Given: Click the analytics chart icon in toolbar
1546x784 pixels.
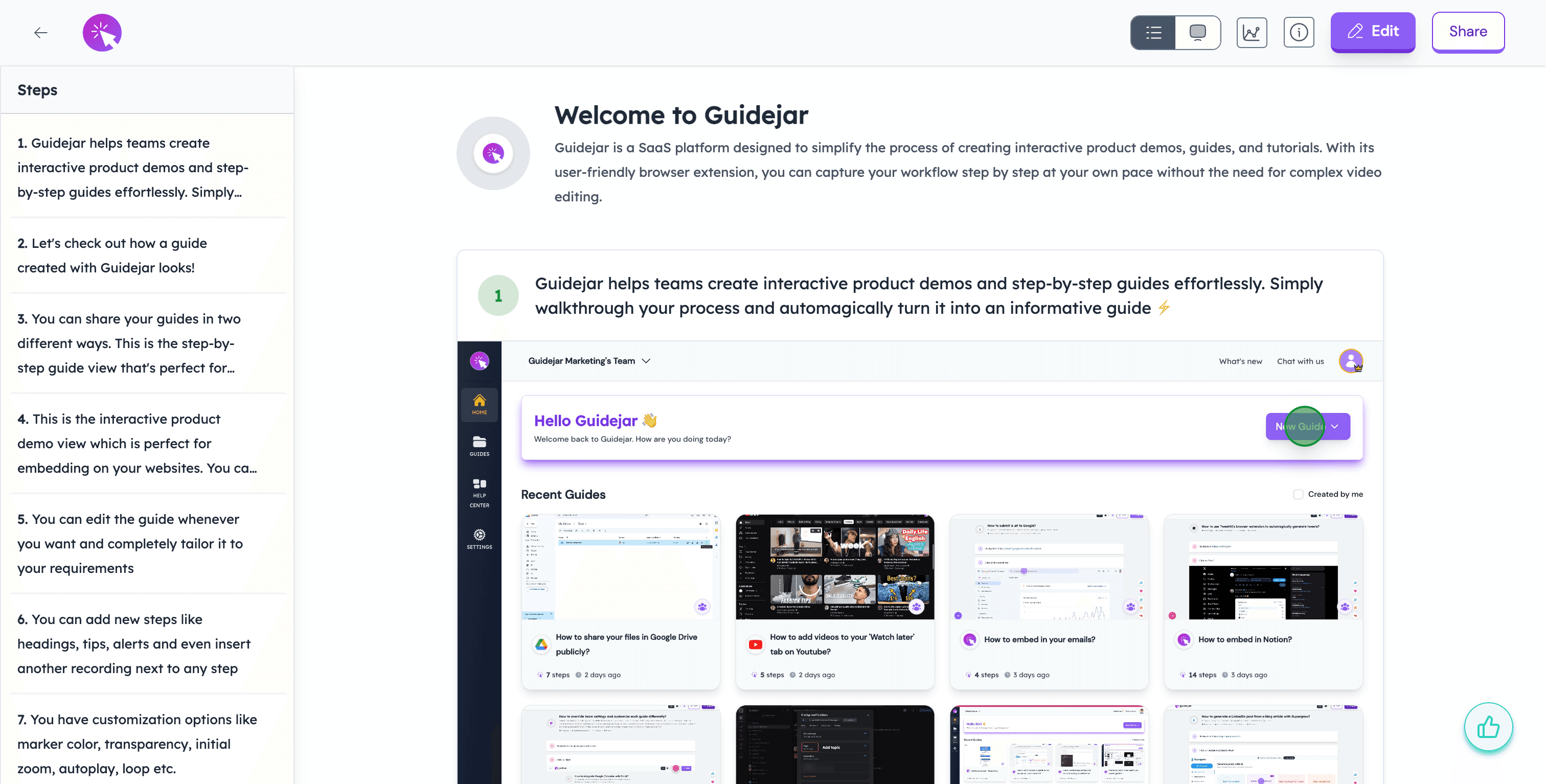Looking at the screenshot, I should 1253,32.
